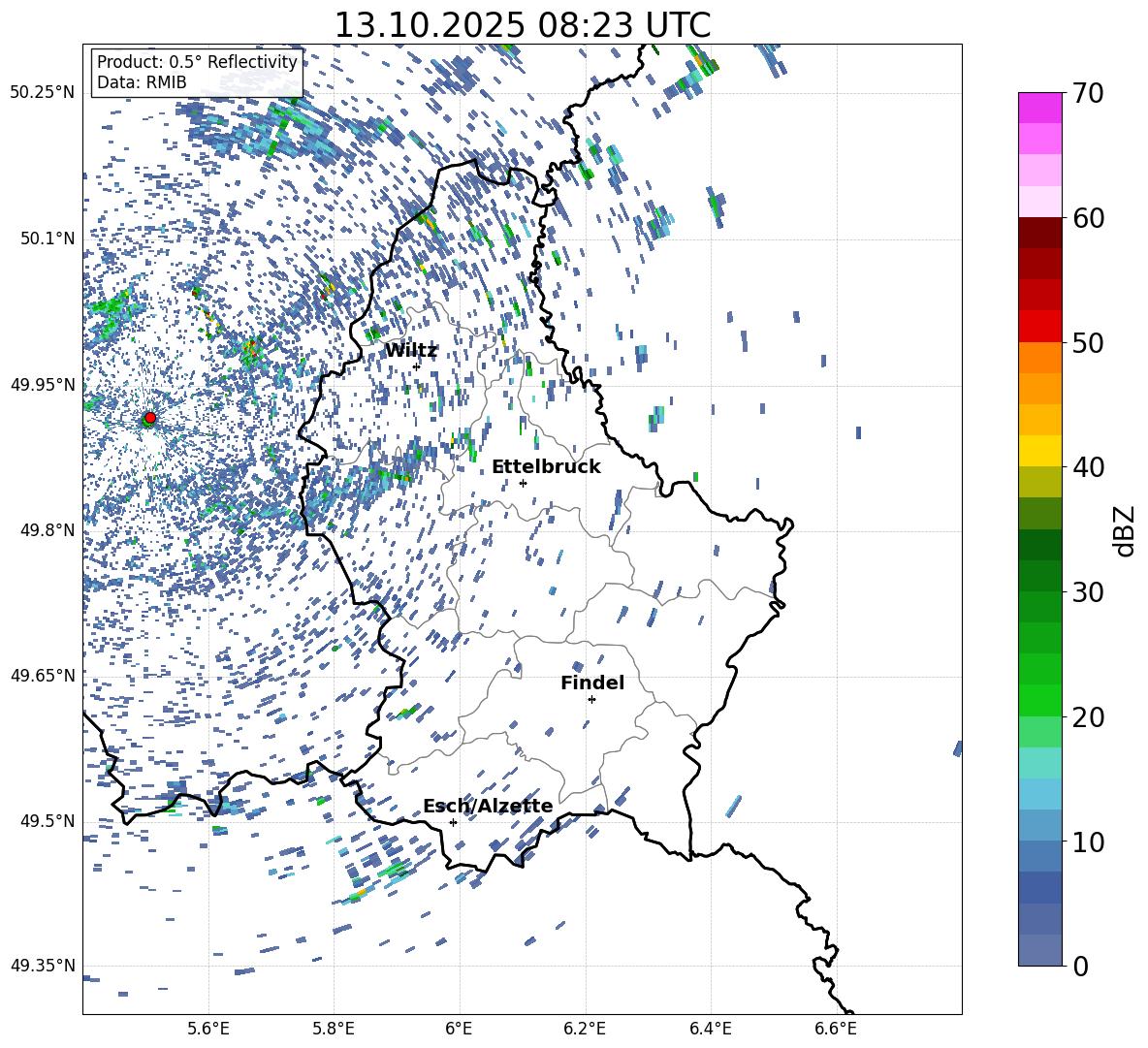Click the Esch/Alzette station cross marker

(x=453, y=822)
